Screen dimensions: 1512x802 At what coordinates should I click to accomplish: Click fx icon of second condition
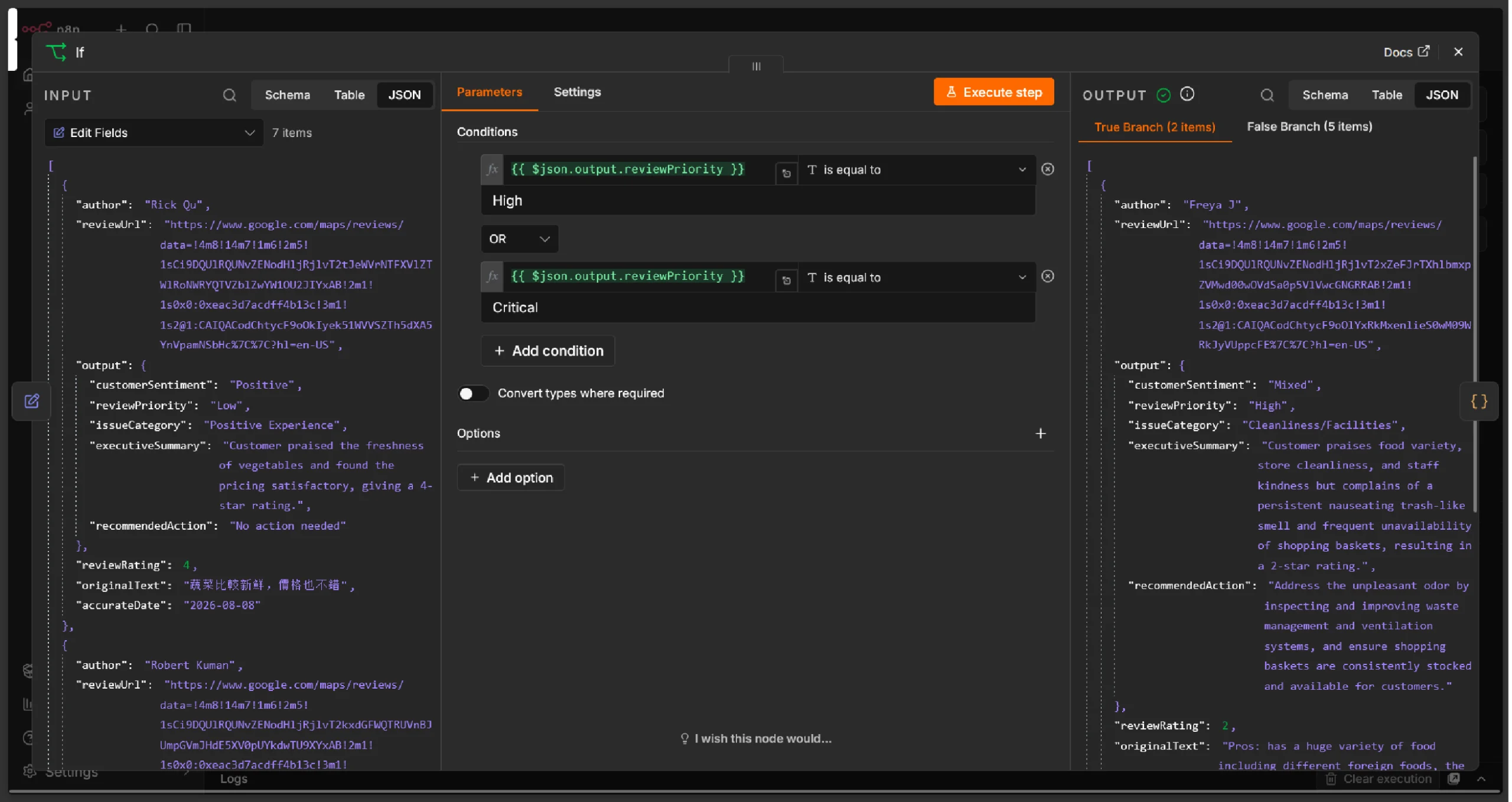pos(492,277)
